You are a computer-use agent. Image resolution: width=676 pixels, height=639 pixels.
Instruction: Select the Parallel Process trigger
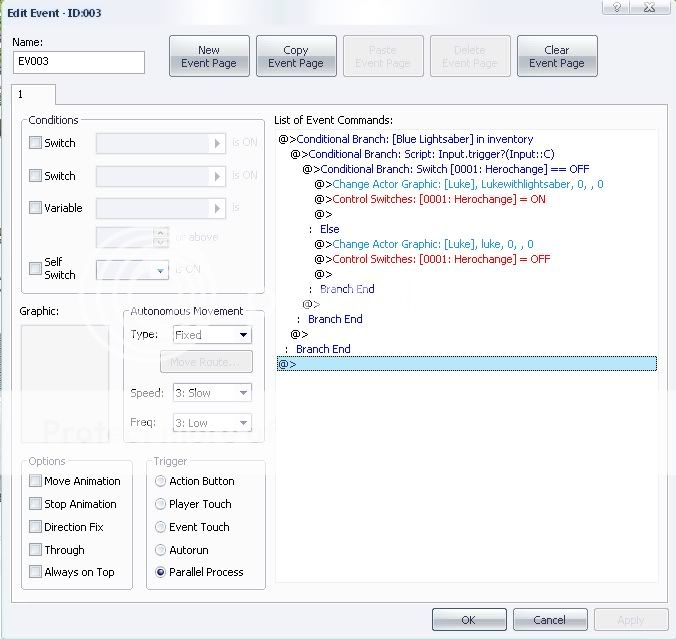pyautogui.click(x=160, y=572)
